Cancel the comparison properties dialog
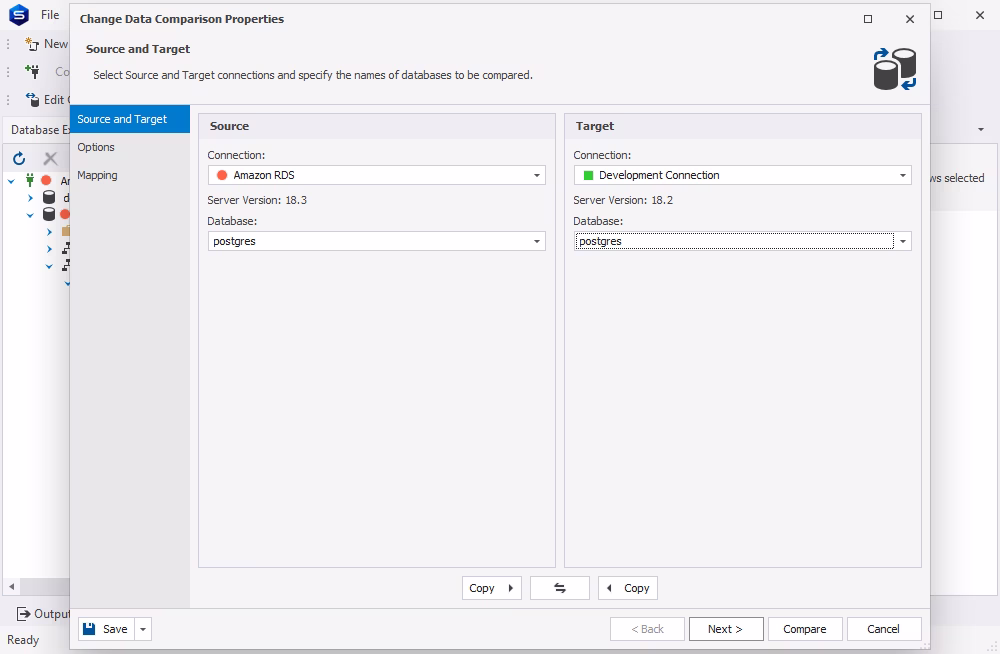1000x654 pixels. click(x=884, y=629)
